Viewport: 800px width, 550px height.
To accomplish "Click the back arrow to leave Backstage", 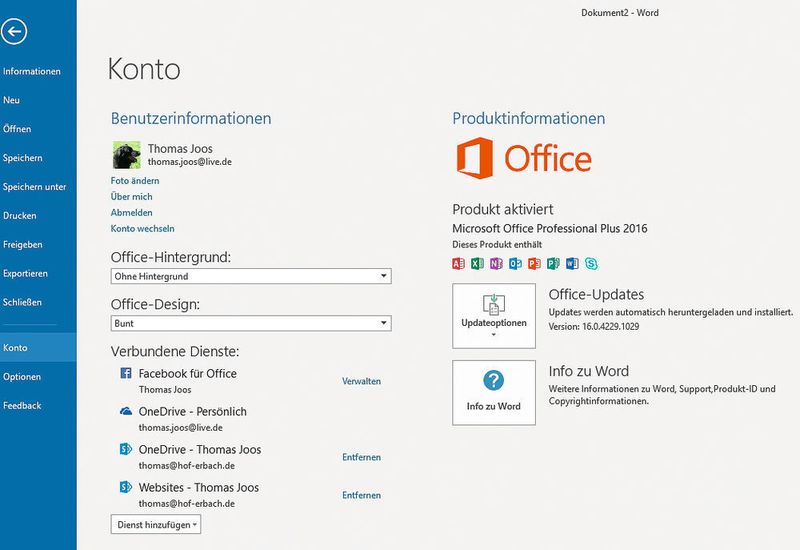I will pos(14,32).
